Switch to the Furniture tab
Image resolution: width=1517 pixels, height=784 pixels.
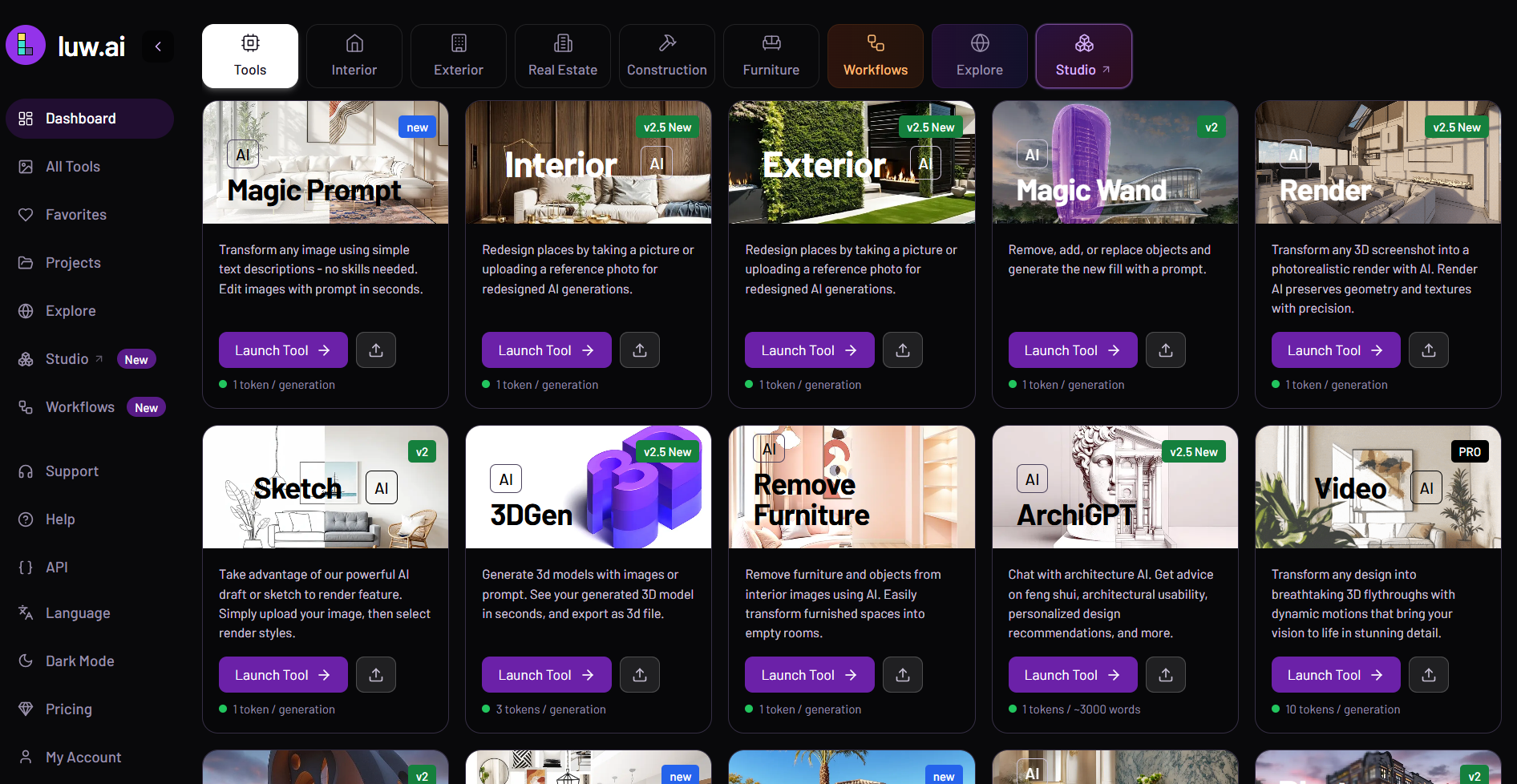[771, 56]
